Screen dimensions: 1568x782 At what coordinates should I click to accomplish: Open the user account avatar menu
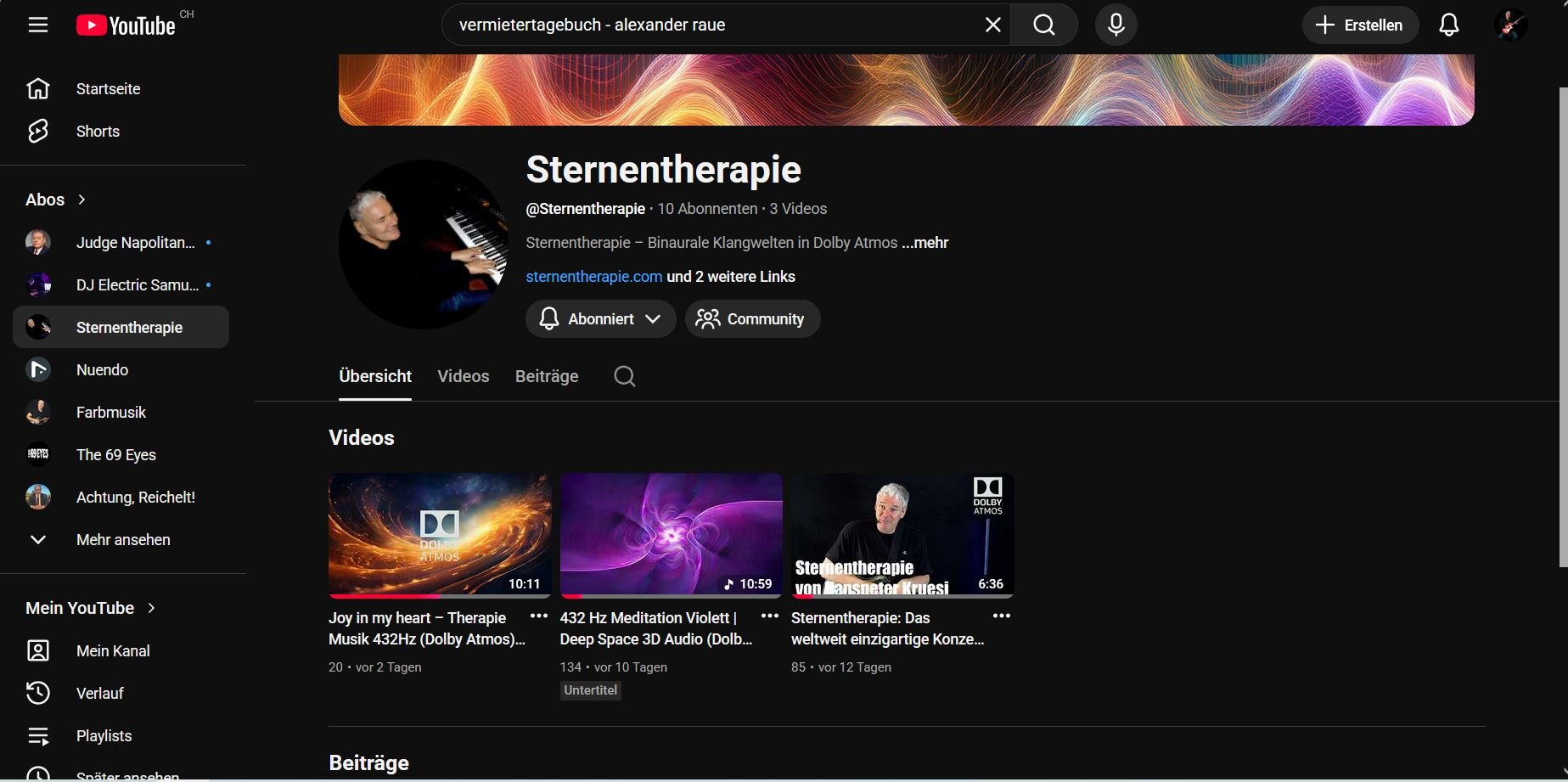tap(1510, 25)
